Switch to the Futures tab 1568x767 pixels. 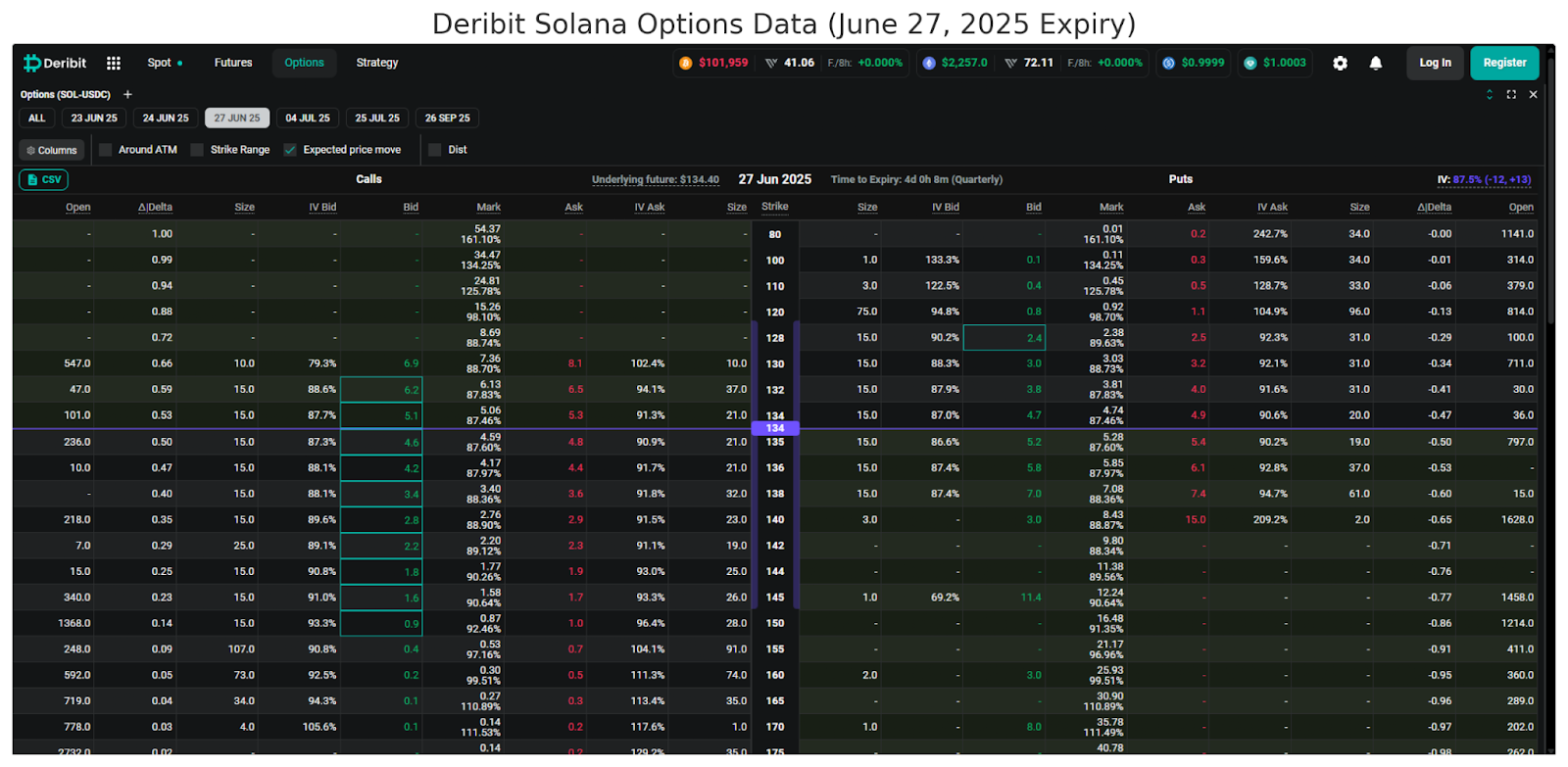[233, 63]
